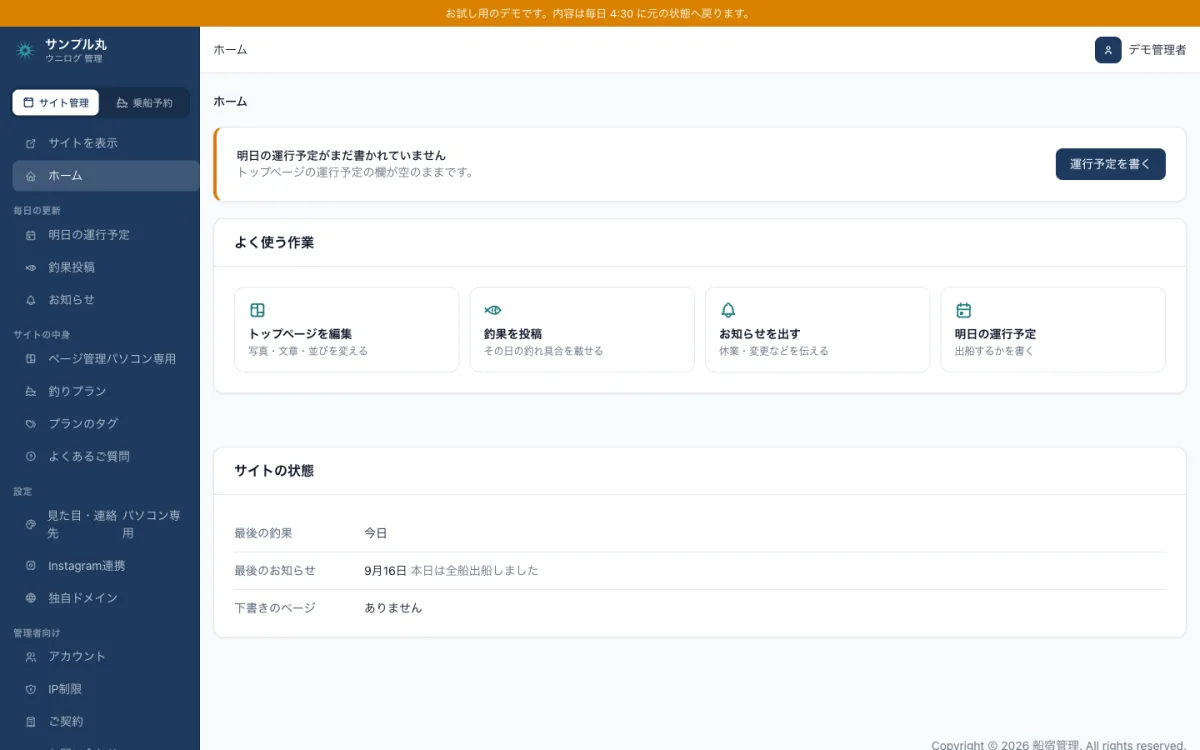
Task: Switch to the 乗船予約 tab
Action: pos(144,102)
